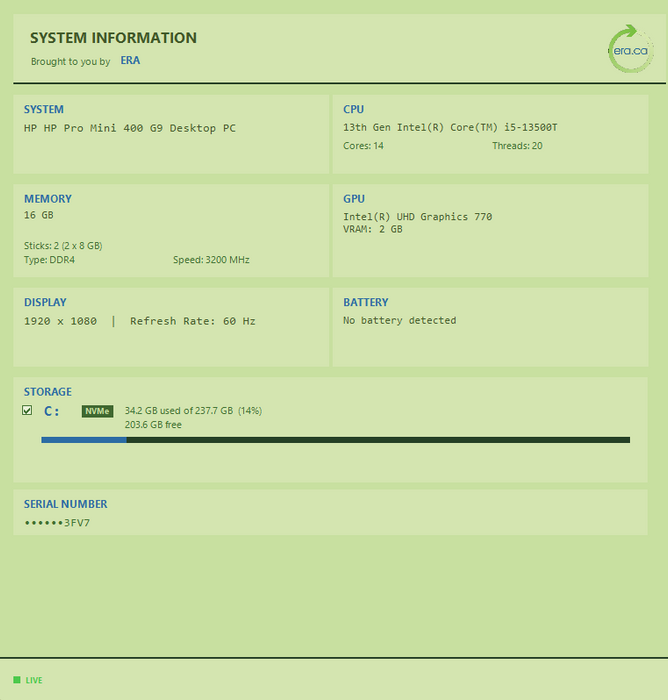This screenshot has width=668, height=700.
Task: Select 'HP HP Pro Mini 400 G9 Desktop PC' text
Action: [x=129, y=129]
